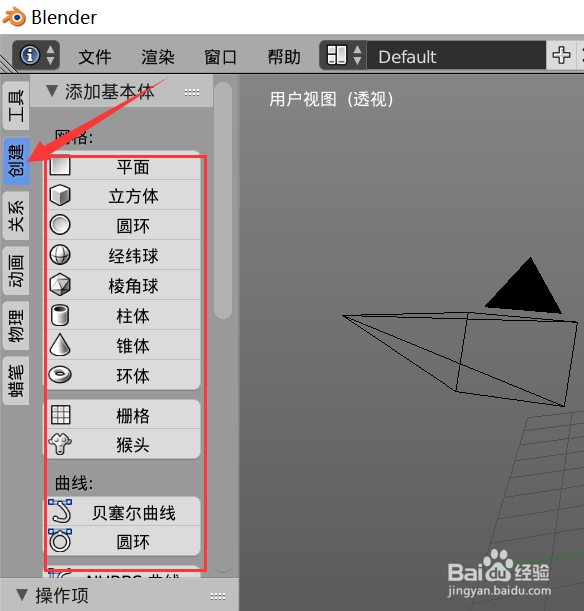The height and width of the screenshot is (611, 584).
Task: Add a 环体 mesh primitive
Action: coord(123,375)
